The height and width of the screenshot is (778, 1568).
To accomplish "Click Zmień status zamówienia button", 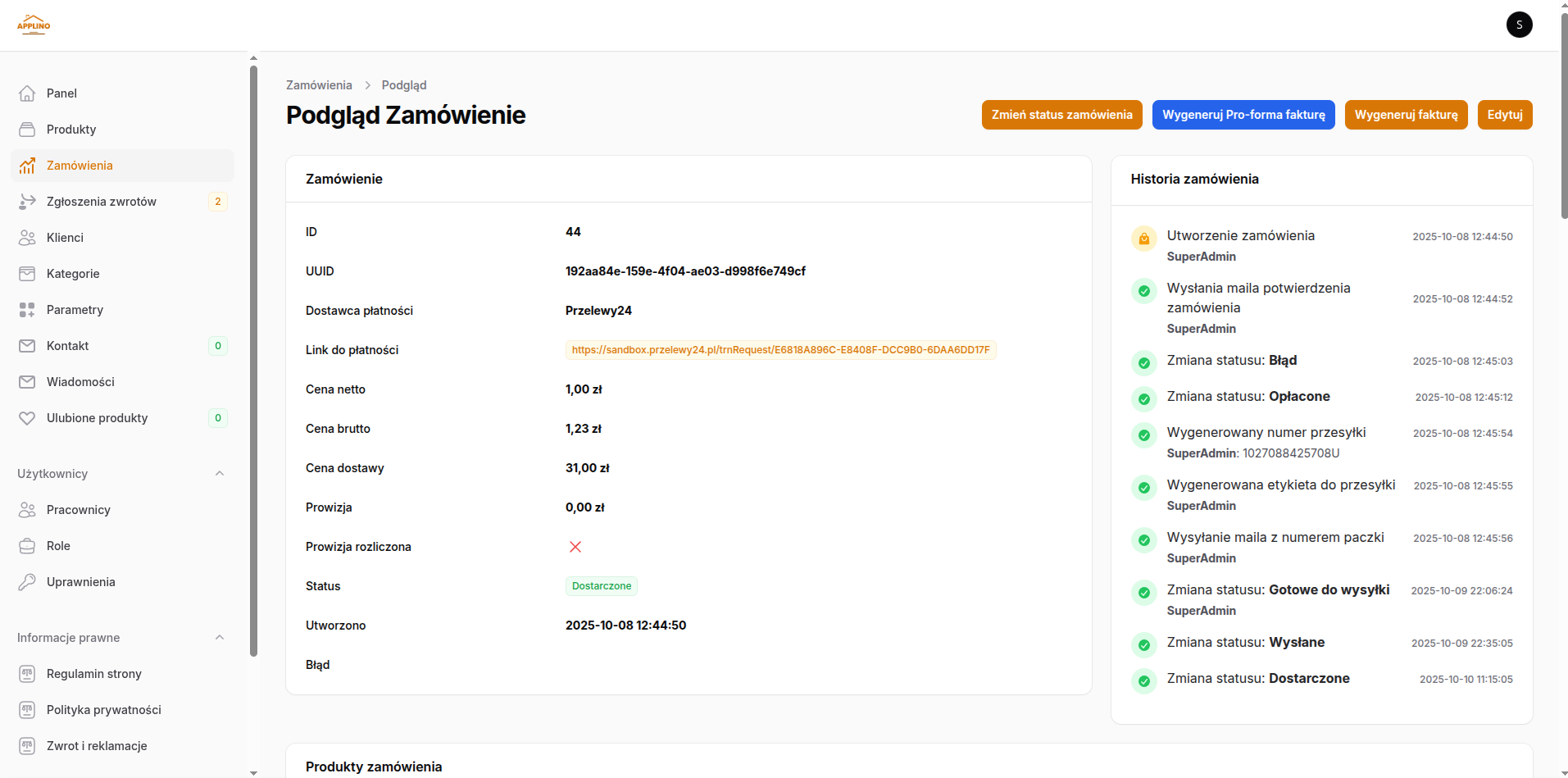I will coord(1061,115).
